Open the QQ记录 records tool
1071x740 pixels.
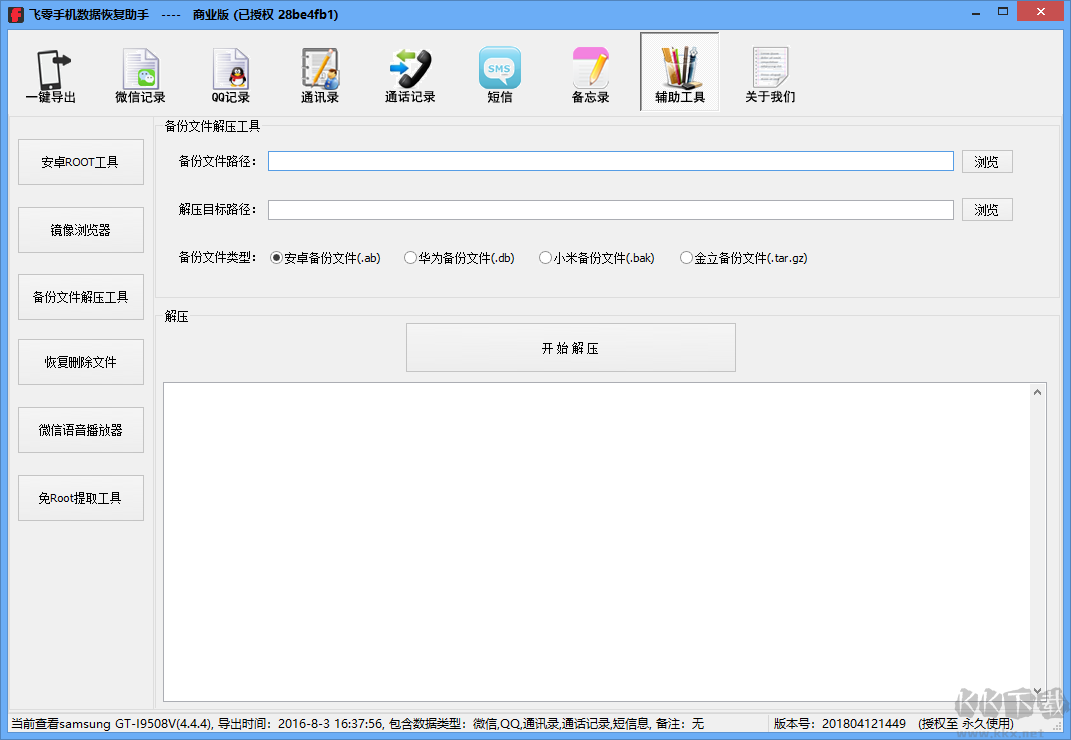pos(230,72)
